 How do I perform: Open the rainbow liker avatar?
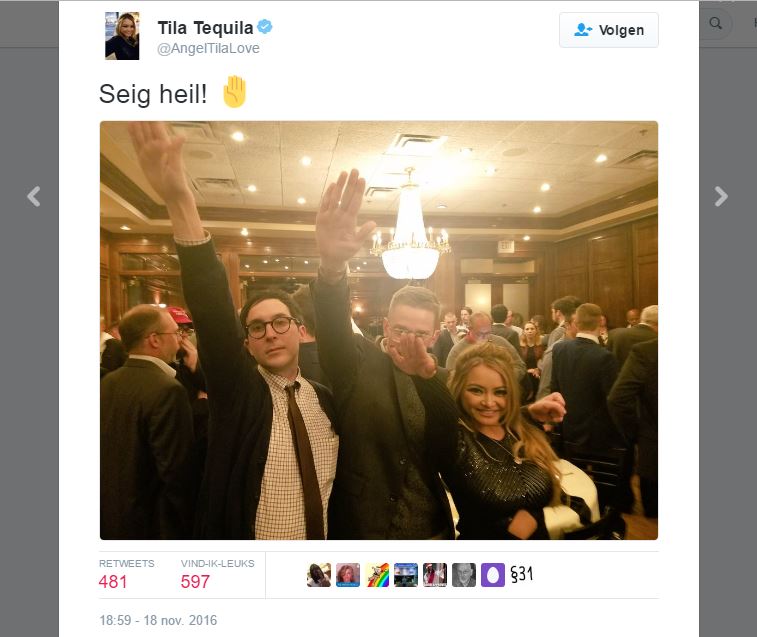tap(377, 575)
